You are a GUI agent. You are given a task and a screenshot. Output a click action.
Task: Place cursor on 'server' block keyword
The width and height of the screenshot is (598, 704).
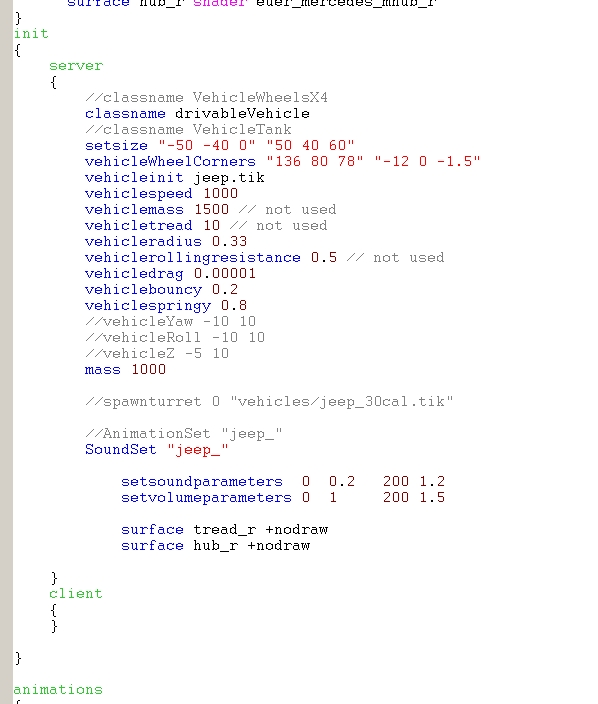coord(76,66)
